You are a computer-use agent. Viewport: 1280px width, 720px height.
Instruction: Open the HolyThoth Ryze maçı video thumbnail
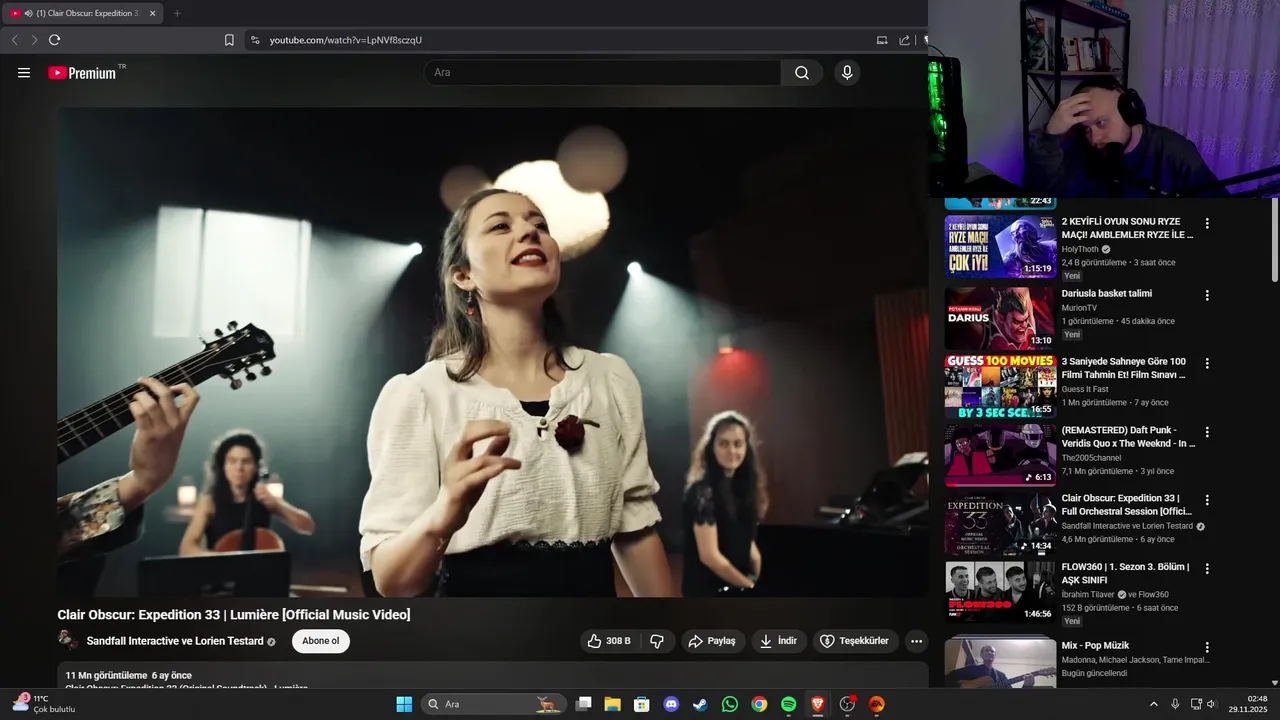click(1000, 245)
